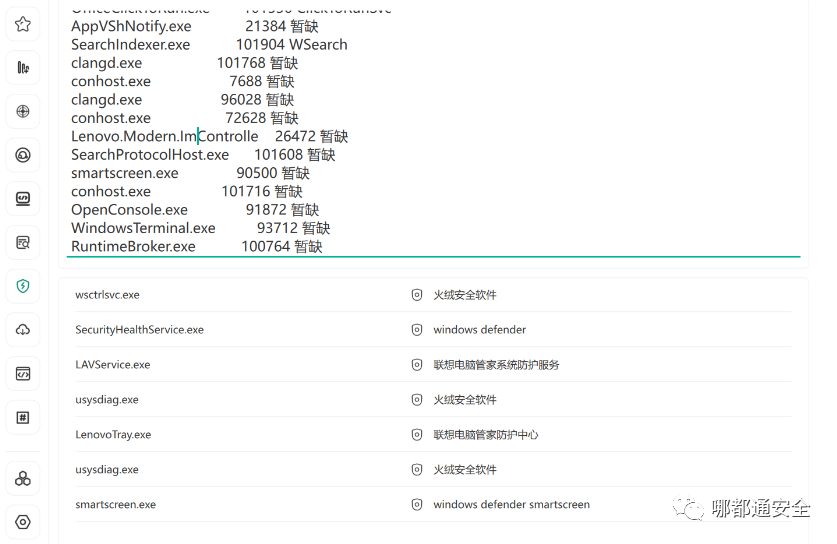Open the document search sidebar icon
Screen dimensions: 837x544
click(x=23, y=243)
